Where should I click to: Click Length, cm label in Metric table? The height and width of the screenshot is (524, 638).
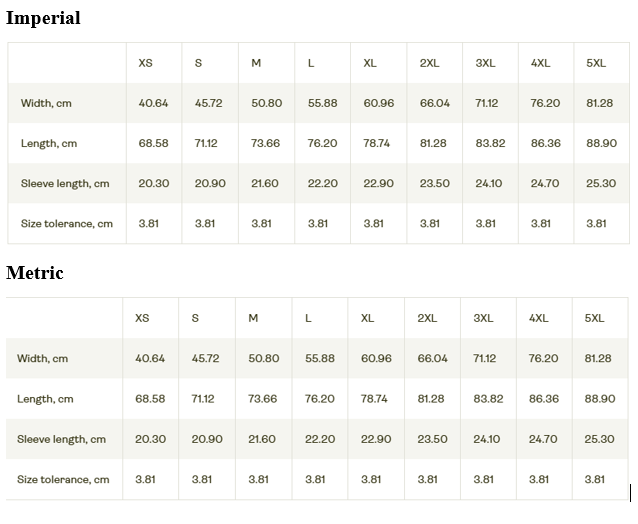[x=45, y=399]
